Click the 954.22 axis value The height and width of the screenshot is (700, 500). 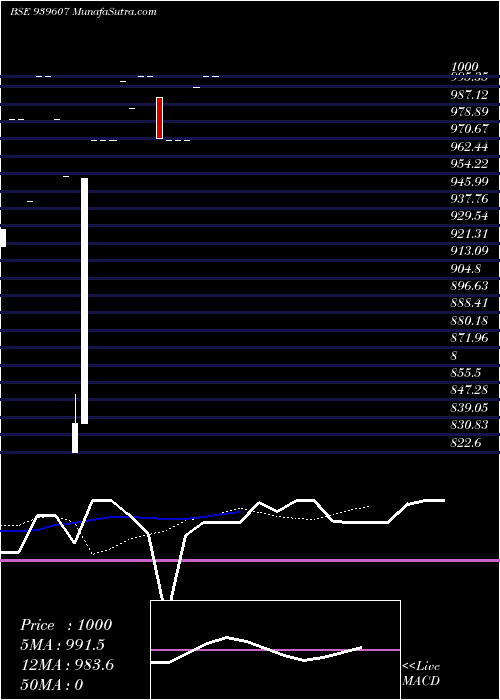pyautogui.click(x=469, y=164)
